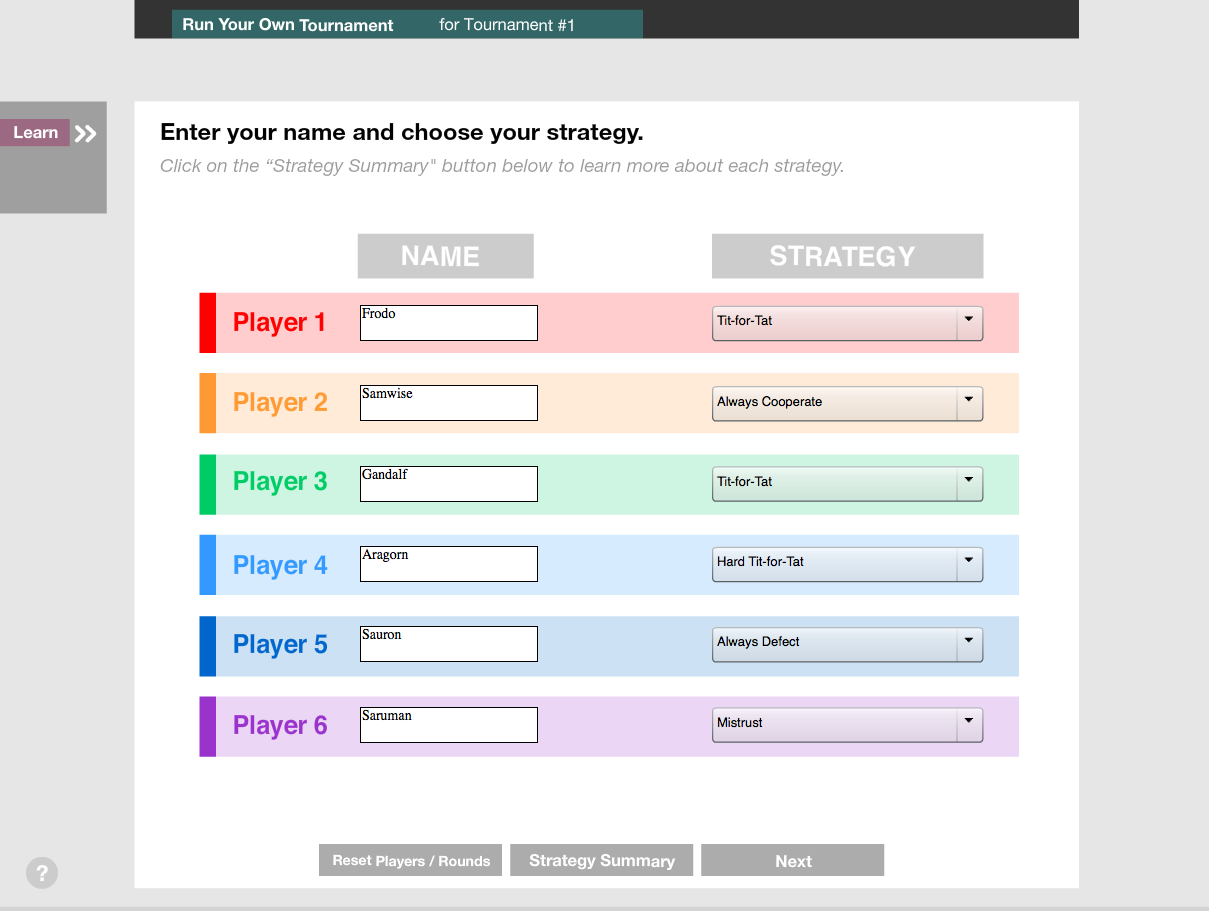Click the italic Strategy Summary instruction text

point(502,166)
